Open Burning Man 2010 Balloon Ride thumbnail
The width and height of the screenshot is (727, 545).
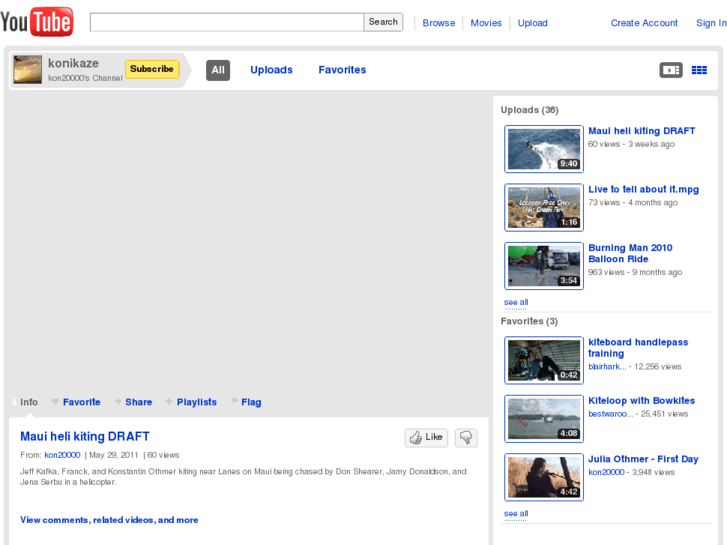click(x=543, y=265)
